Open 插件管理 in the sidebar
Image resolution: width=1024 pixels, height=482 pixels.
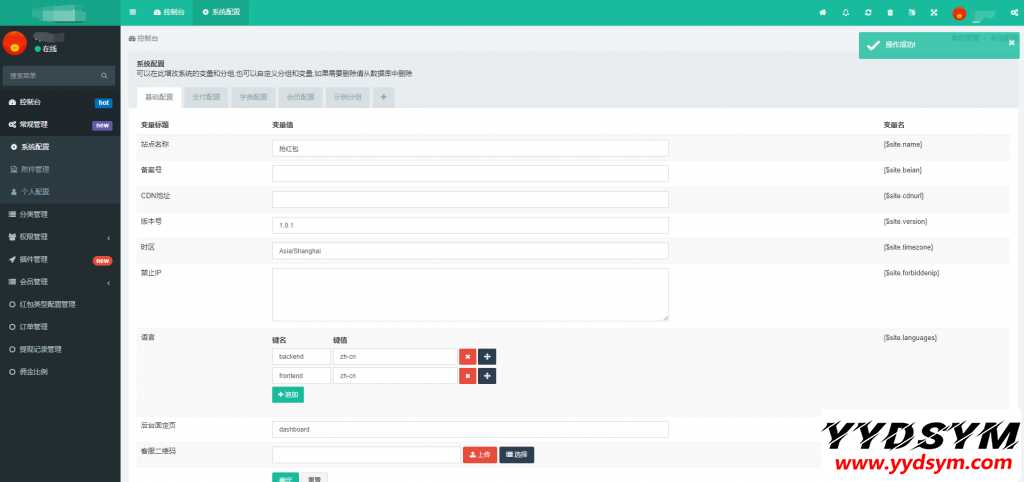tap(60, 259)
